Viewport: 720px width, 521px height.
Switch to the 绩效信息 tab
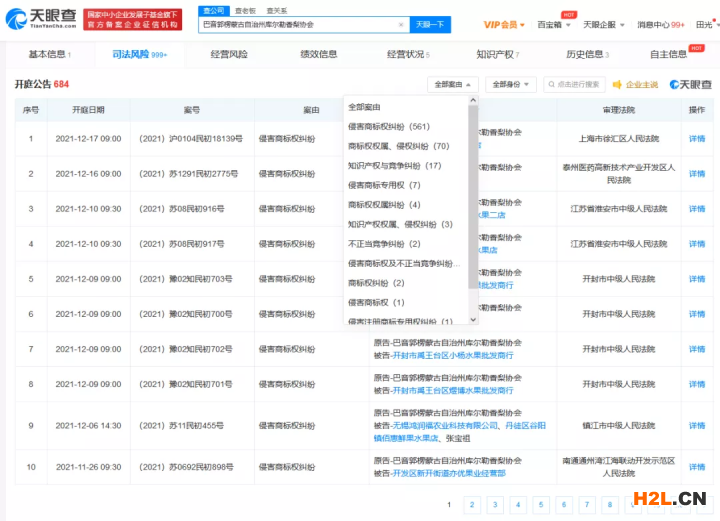coord(319,55)
